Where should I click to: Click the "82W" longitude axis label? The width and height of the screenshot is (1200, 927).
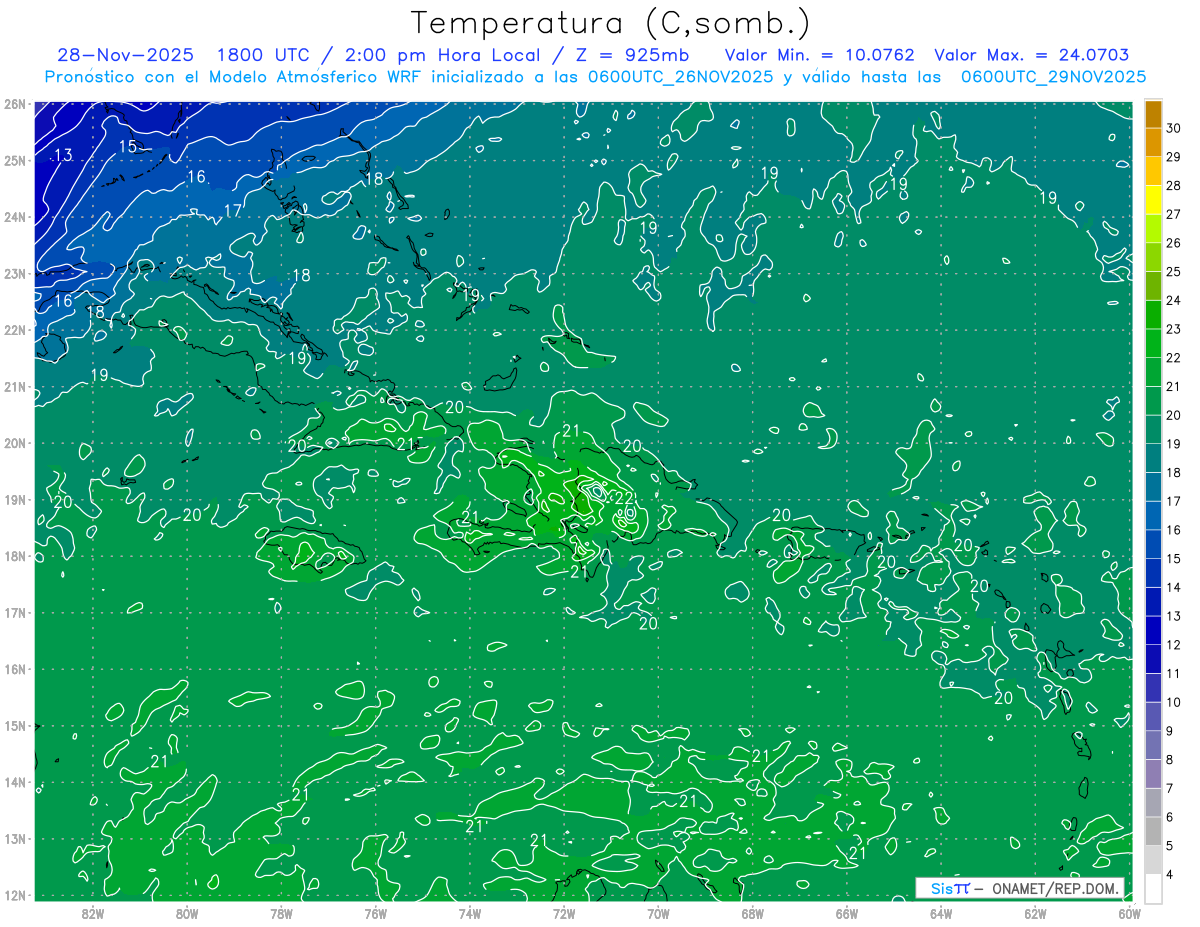coord(93,912)
